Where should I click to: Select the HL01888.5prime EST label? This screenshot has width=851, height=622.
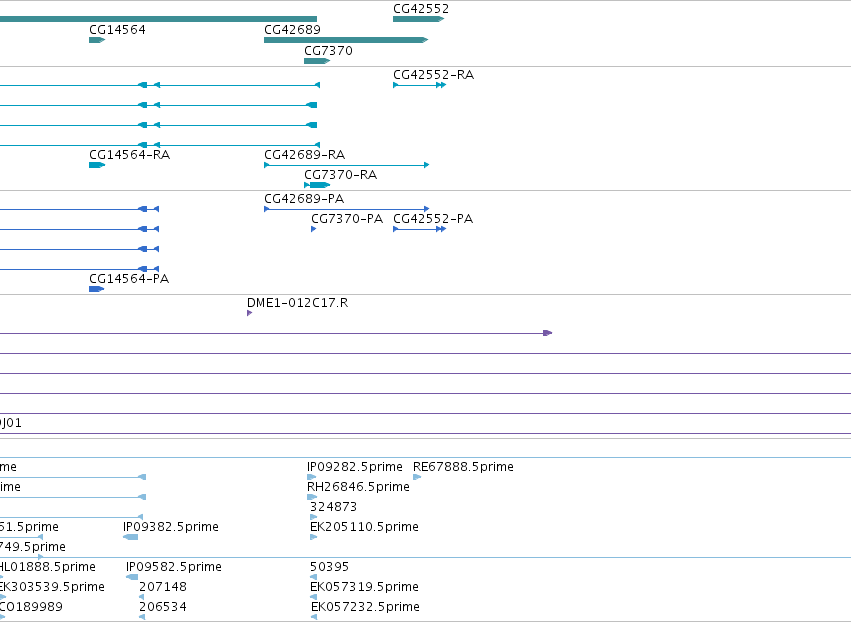[x=48, y=567]
